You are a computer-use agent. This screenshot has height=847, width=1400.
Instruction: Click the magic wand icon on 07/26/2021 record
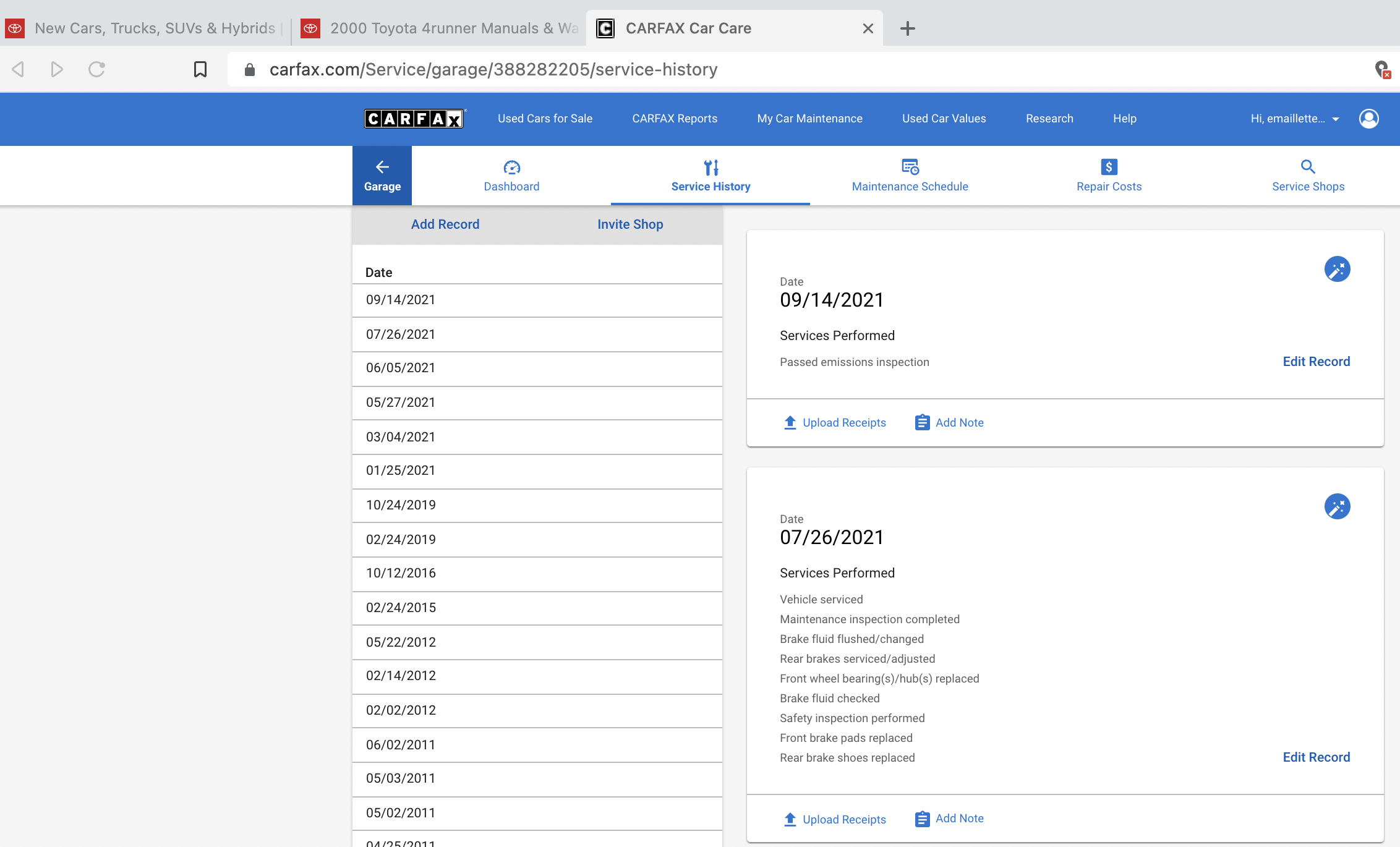tap(1337, 506)
